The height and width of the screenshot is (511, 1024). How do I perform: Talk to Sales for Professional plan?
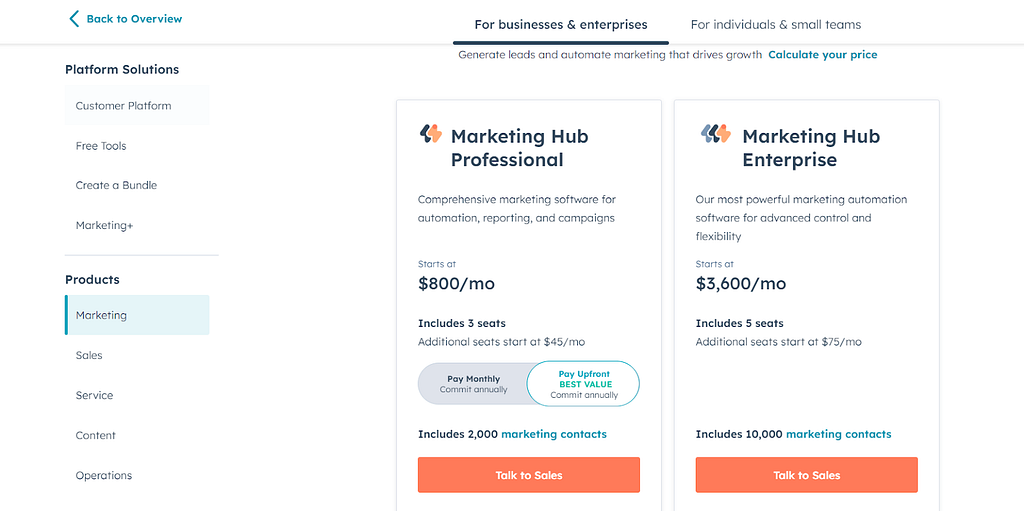point(529,475)
